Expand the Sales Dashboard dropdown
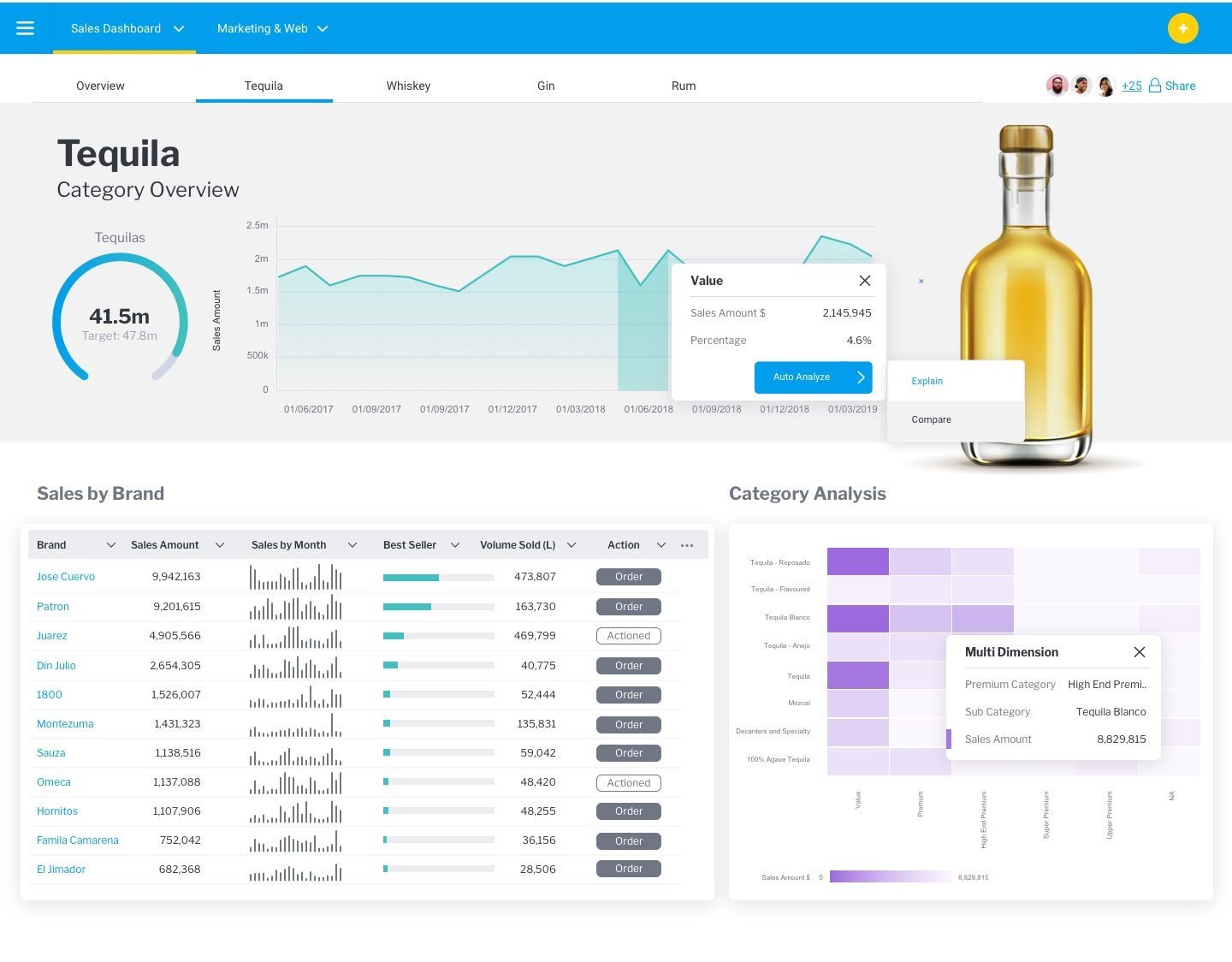1232x962 pixels. pyautogui.click(x=179, y=28)
